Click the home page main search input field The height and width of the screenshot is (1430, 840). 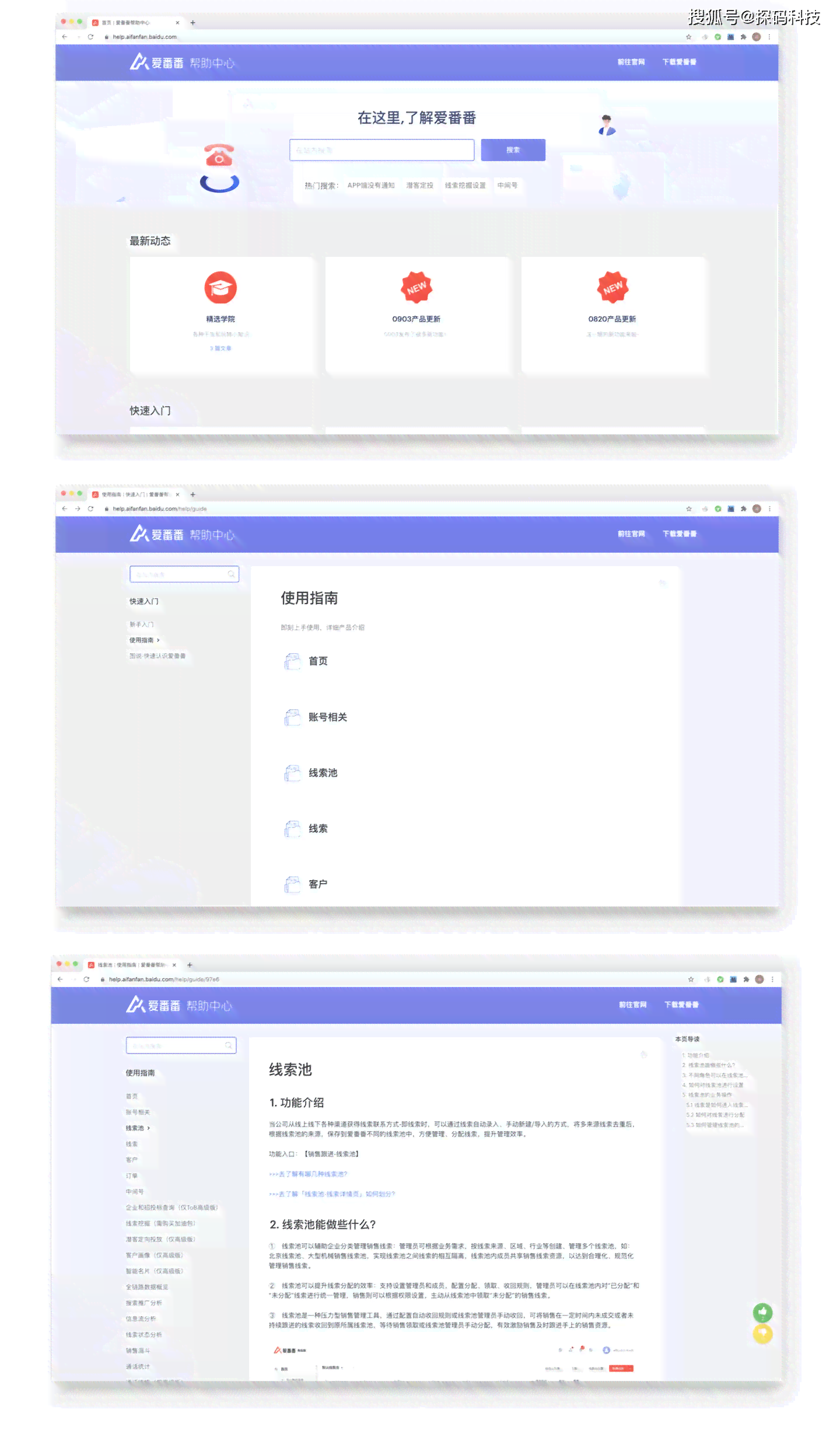382,150
